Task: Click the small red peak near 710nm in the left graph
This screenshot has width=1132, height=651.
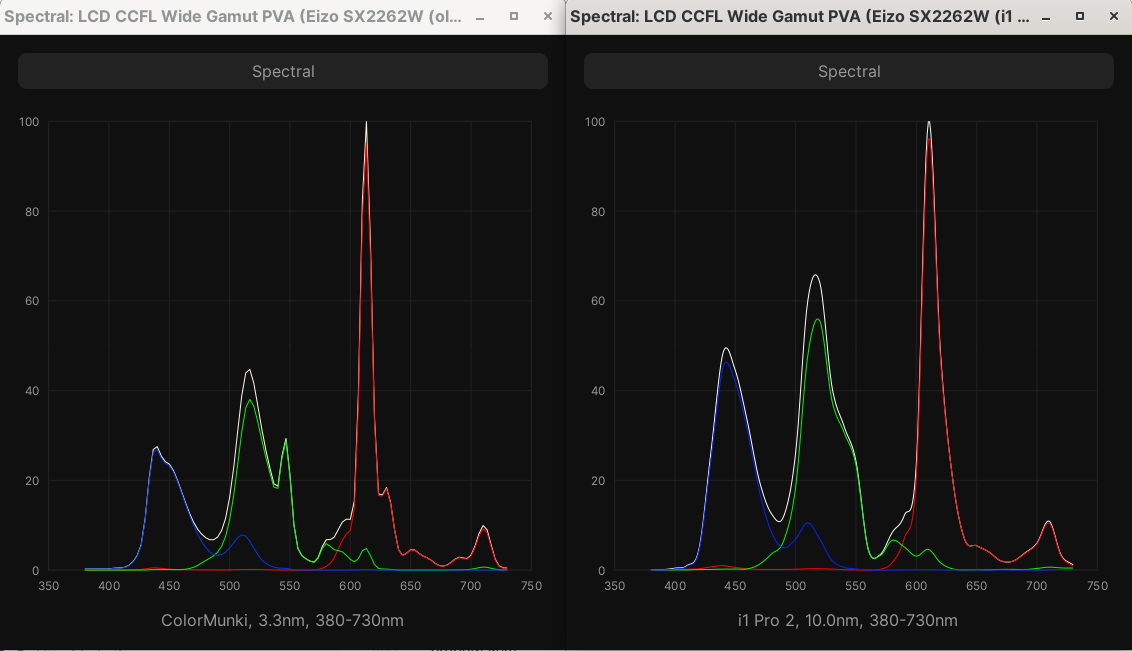Action: click(x=484, y=528)
